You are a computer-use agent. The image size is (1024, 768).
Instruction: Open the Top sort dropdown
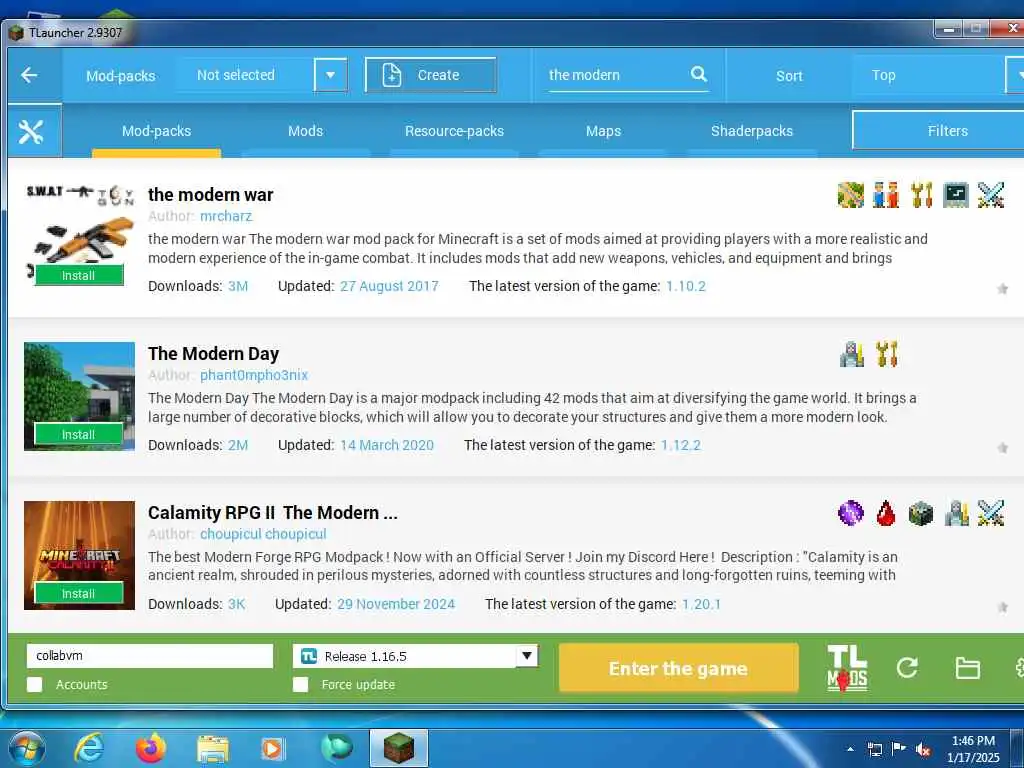938,75
